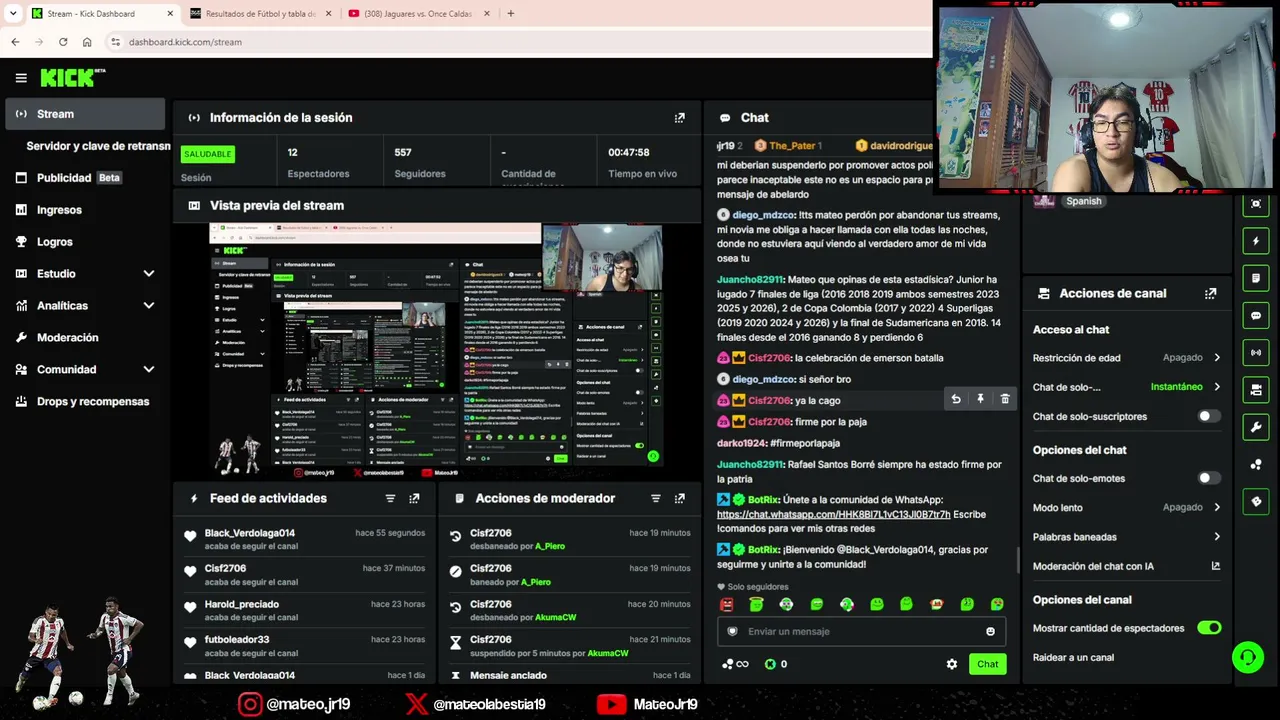The height and width of the screenshot is (720, 1280).
Task: Click the green headset support button
Action: point(1248,658)
